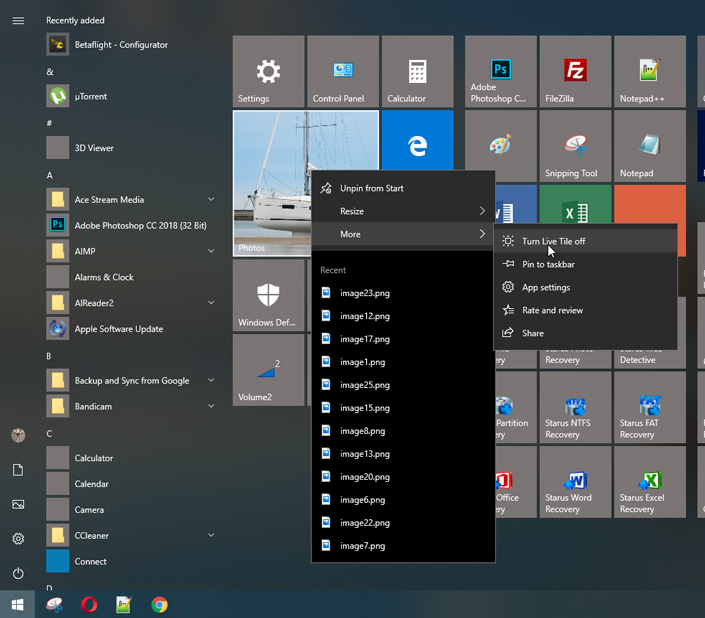Open Betaflight - Configurator from the list
705x618 pixels.
click(x=131, y=44)
